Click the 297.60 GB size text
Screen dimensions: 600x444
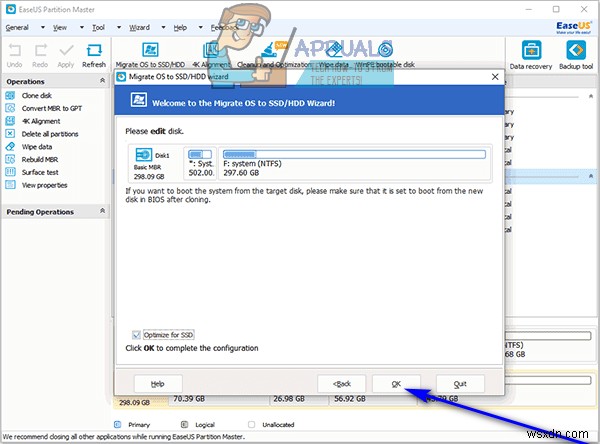[x=241, y=173]
